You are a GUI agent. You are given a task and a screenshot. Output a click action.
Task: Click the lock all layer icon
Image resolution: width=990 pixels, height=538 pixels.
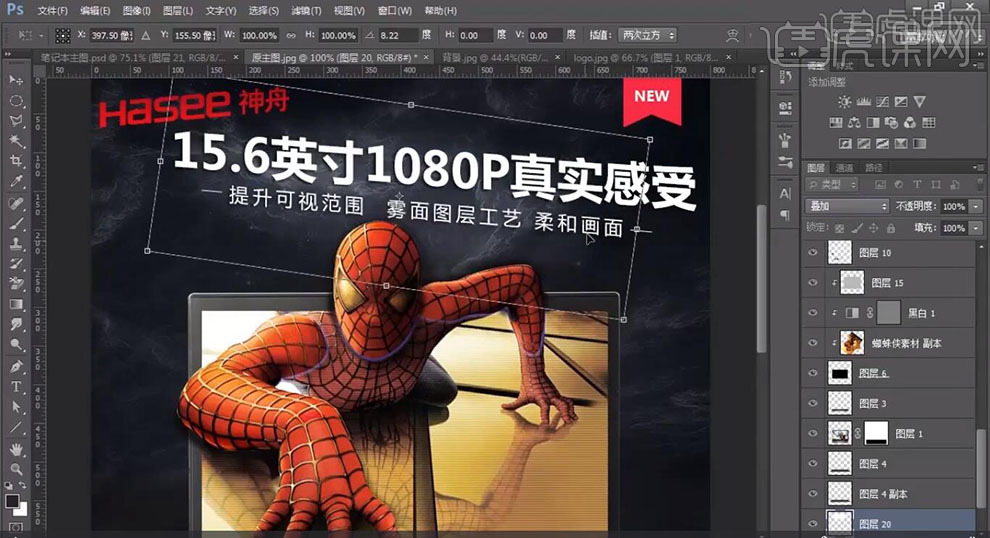pos(893,228)
